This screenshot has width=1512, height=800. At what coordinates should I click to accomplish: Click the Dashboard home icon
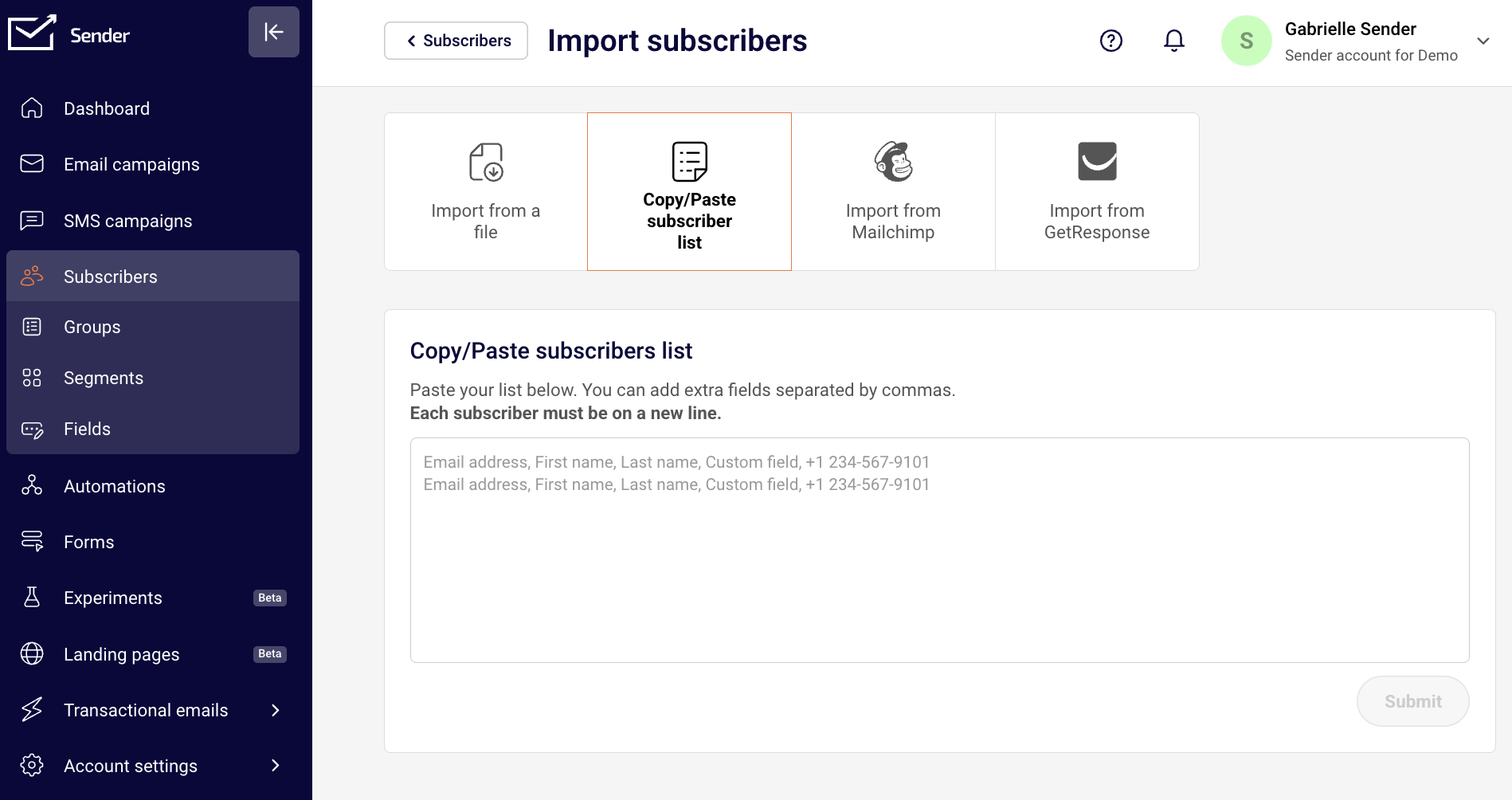pyautogui.click(x=32, y=108)
